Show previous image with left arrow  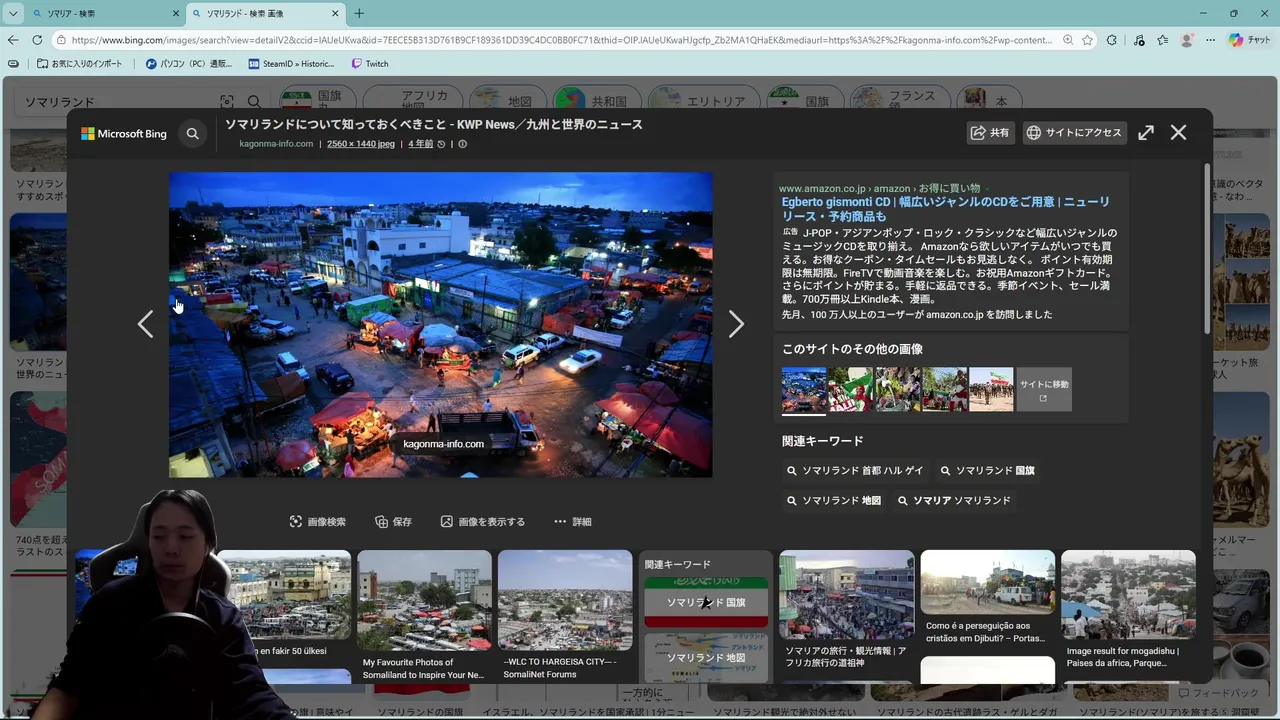pos(146,324)
